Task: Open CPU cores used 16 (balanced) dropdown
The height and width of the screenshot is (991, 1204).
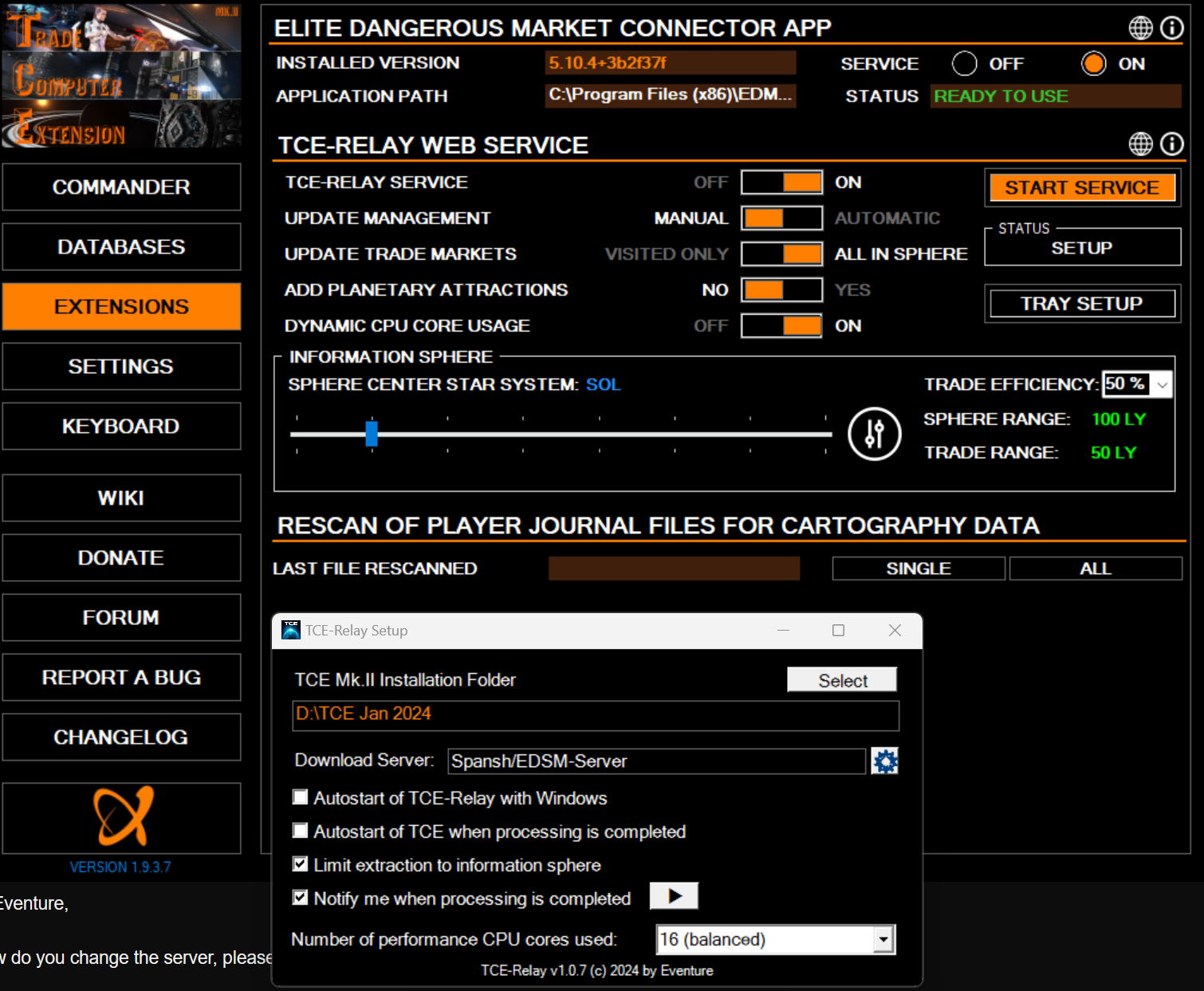Action: pyautogui.click(x=776, y=939)
